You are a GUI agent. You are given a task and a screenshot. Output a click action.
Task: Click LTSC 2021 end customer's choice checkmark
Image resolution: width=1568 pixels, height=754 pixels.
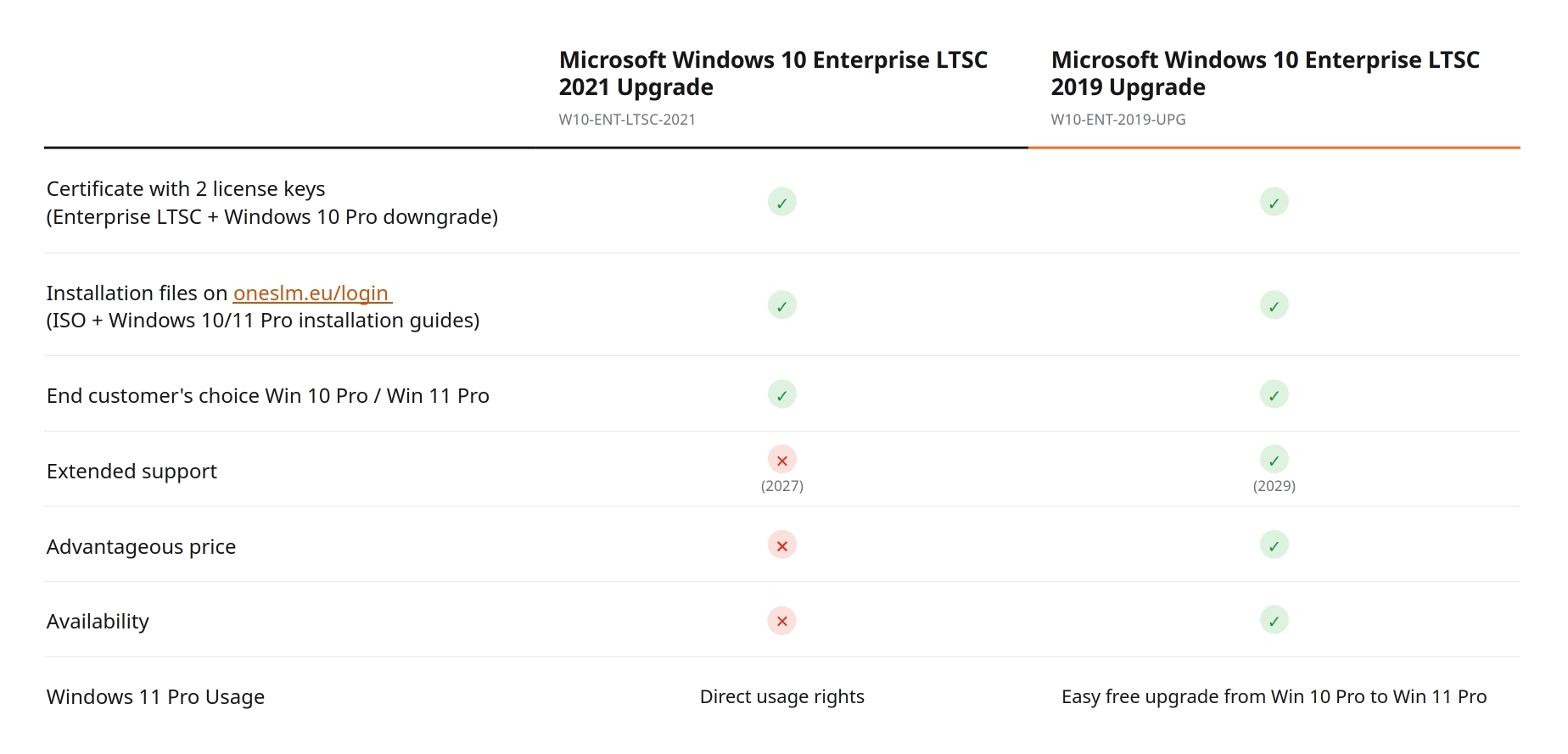[x=782, y=394]
